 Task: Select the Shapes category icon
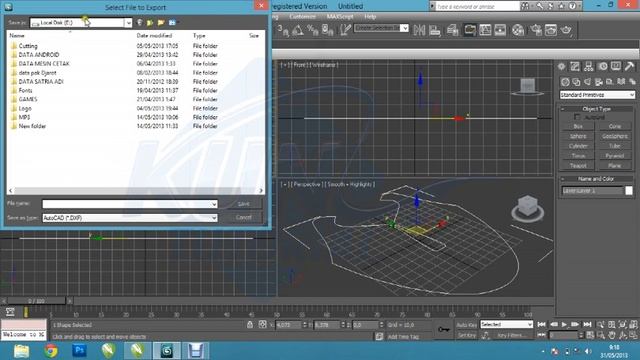(576, 82)
